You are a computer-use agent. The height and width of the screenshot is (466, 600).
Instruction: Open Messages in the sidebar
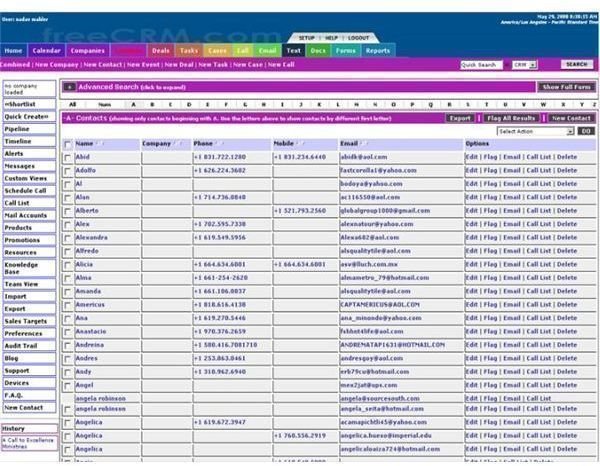(x=29, y=166)
